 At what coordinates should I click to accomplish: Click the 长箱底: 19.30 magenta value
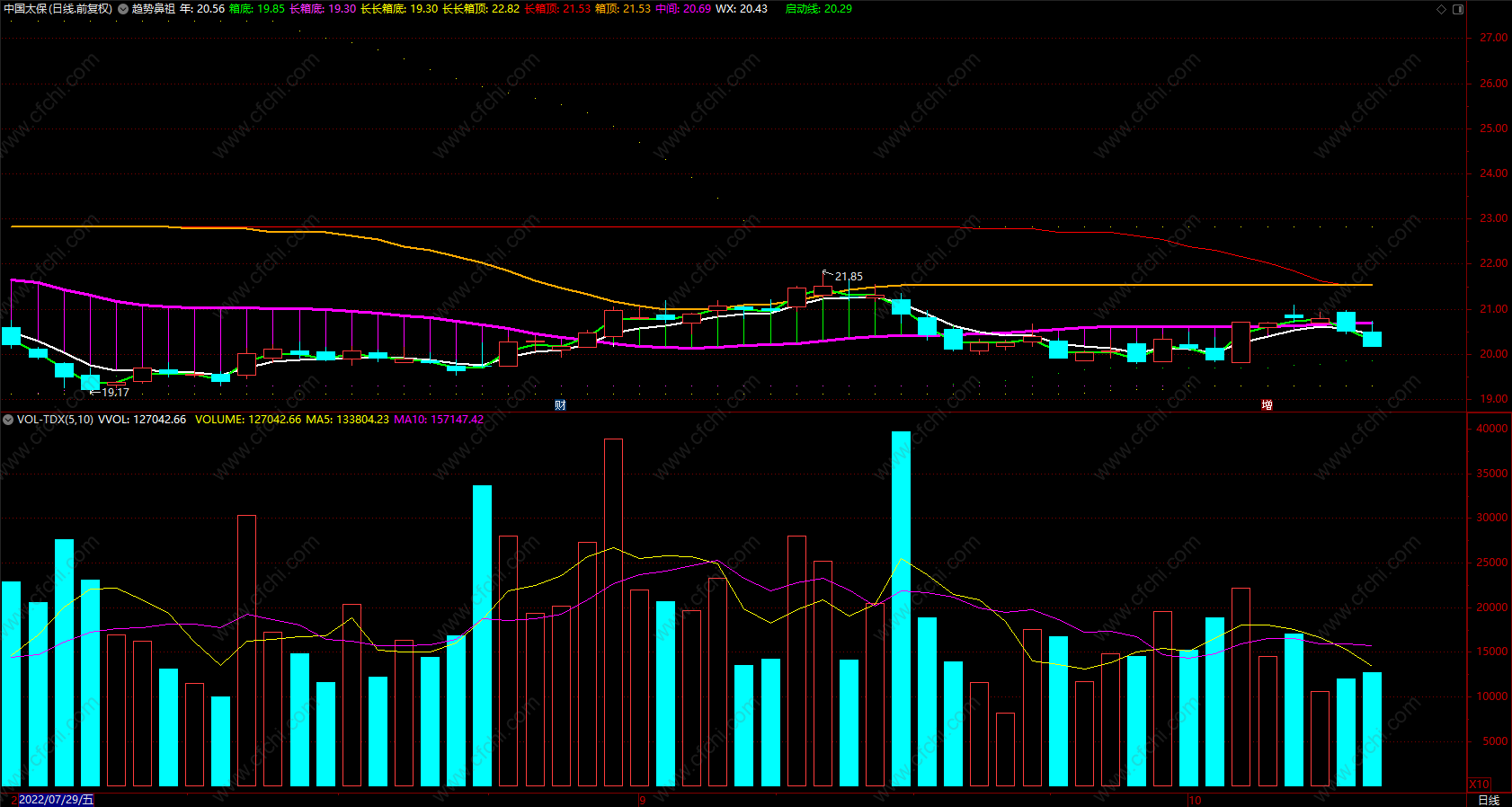tap(323, 9)
